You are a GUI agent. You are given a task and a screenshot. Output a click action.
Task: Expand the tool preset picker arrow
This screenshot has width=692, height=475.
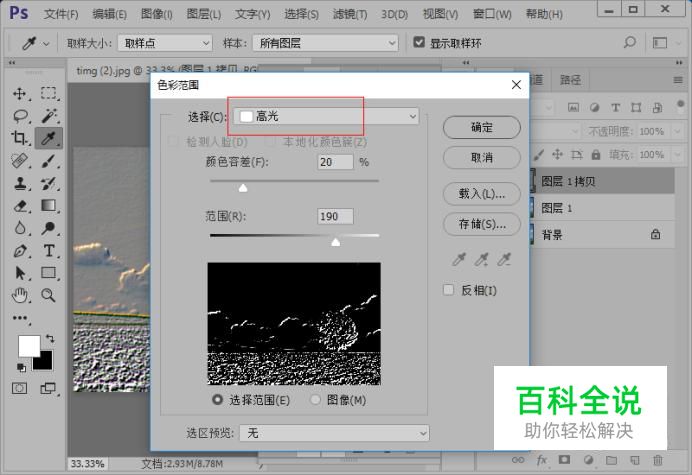point(46,44)
